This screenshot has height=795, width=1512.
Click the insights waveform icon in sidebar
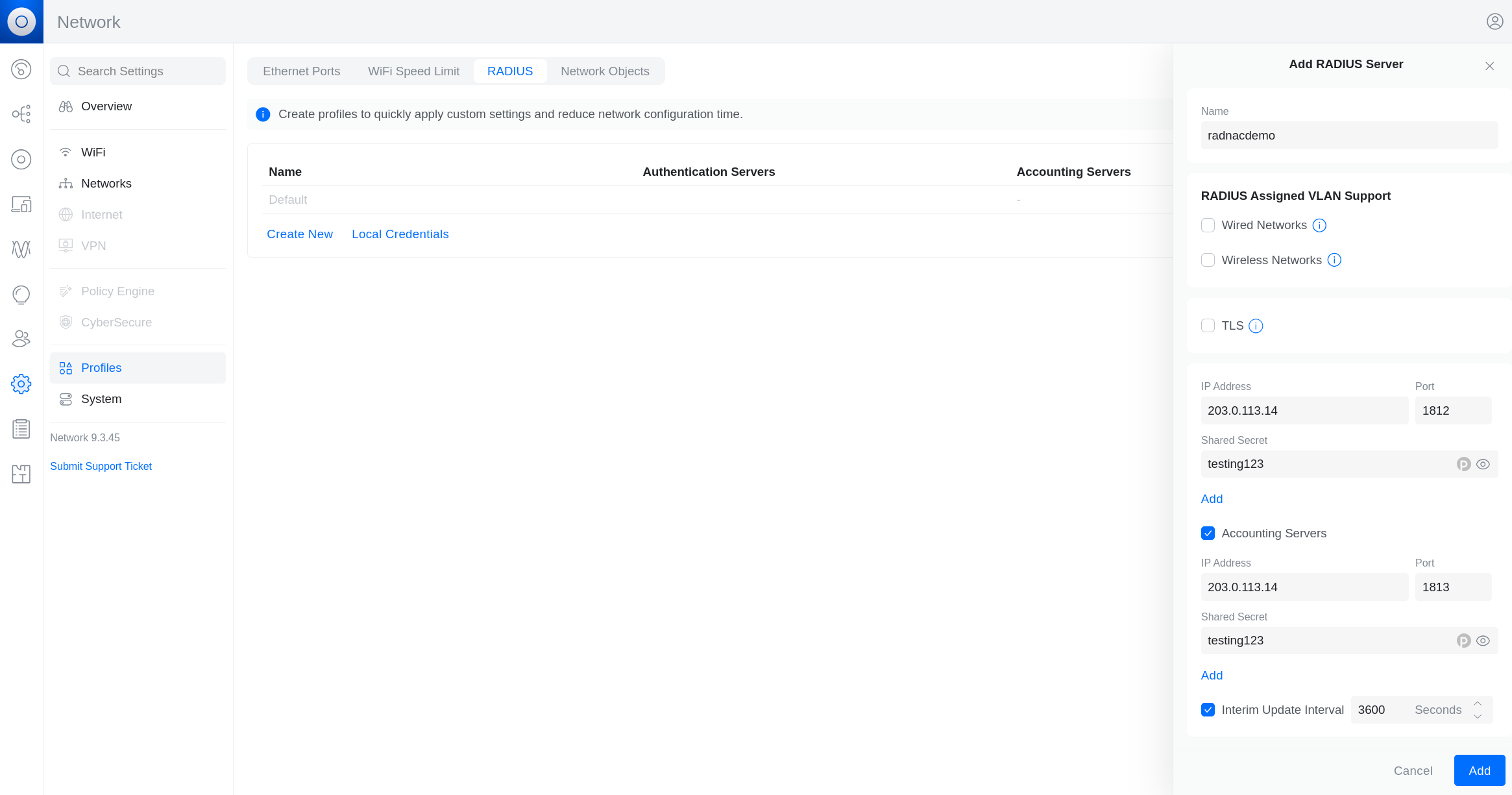(x=21, y=249)
